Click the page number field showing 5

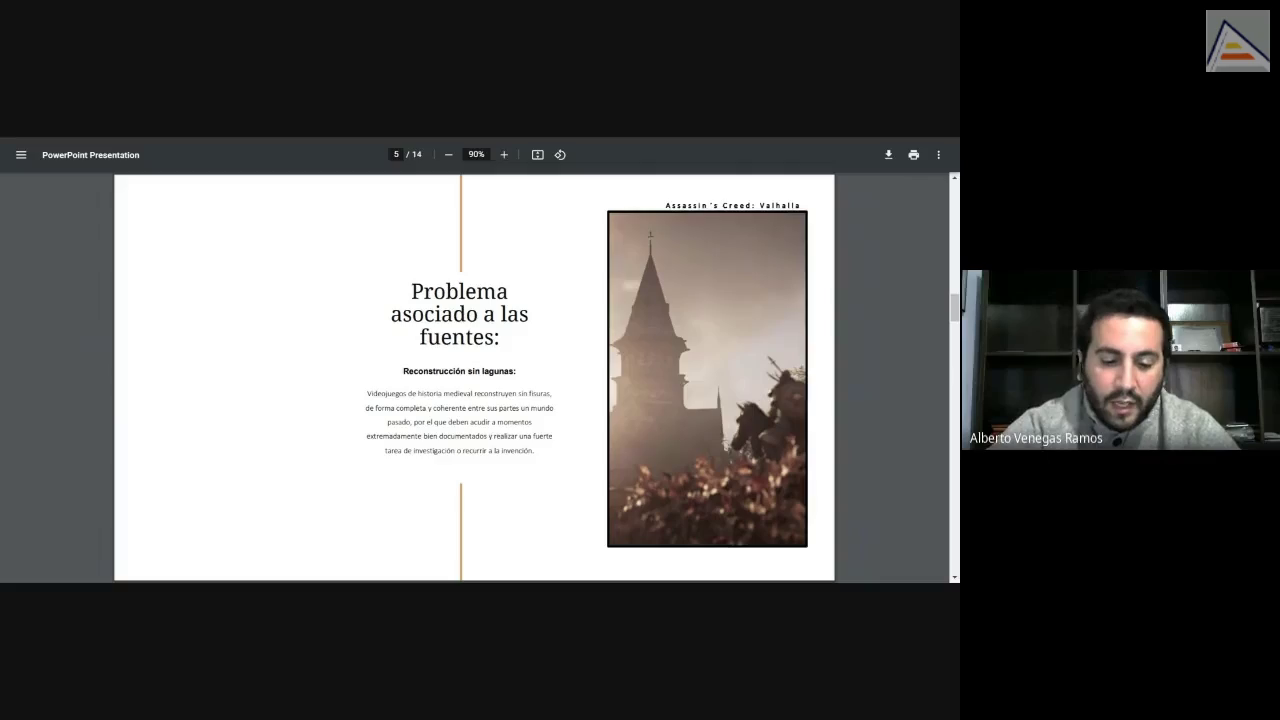coord(396,155)
